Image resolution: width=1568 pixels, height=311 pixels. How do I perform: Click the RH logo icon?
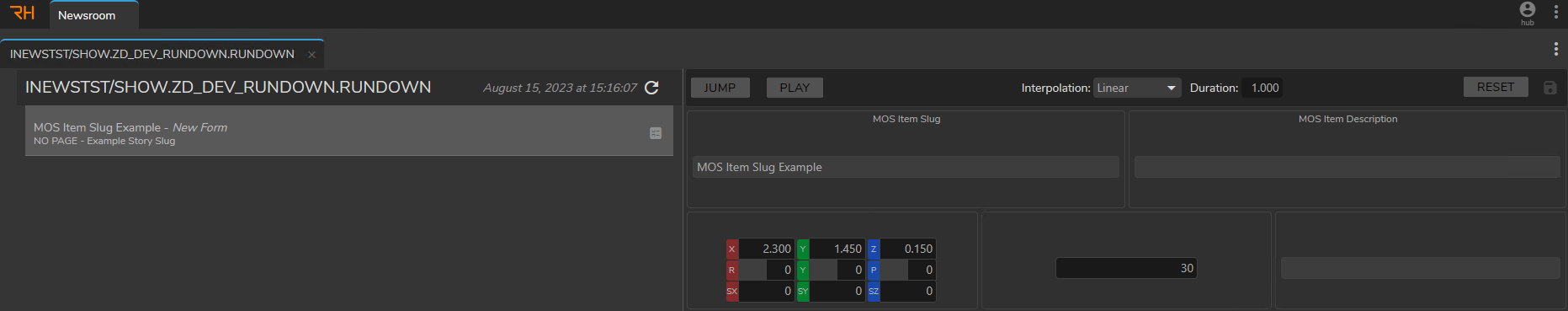(x=23, y=13)
